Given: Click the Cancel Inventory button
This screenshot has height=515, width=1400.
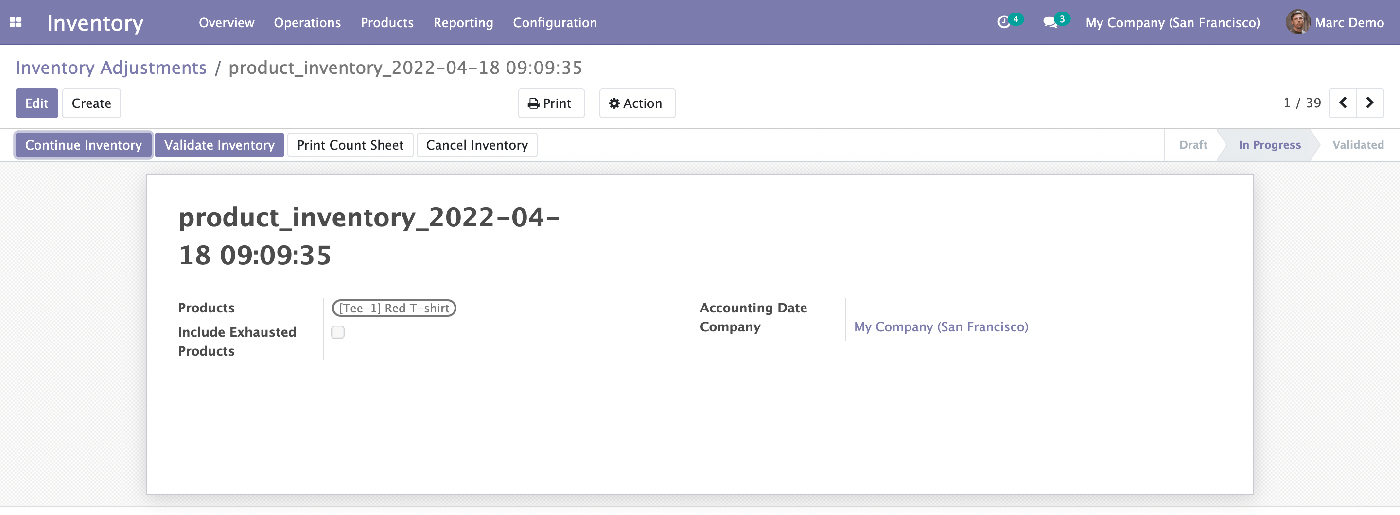Looking at the screenshot, I should pos(477,145).
